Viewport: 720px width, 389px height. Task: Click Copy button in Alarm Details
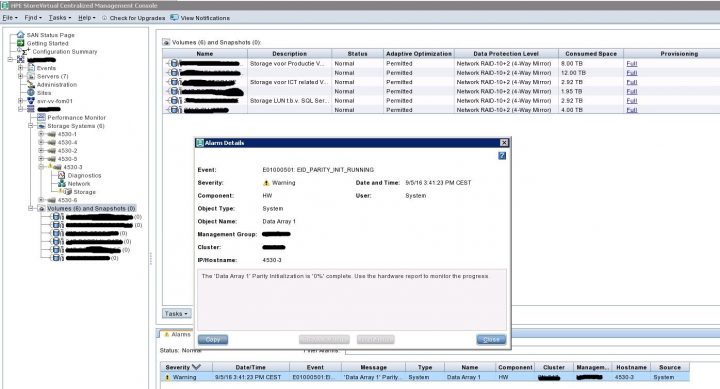(x=213, y=339)
